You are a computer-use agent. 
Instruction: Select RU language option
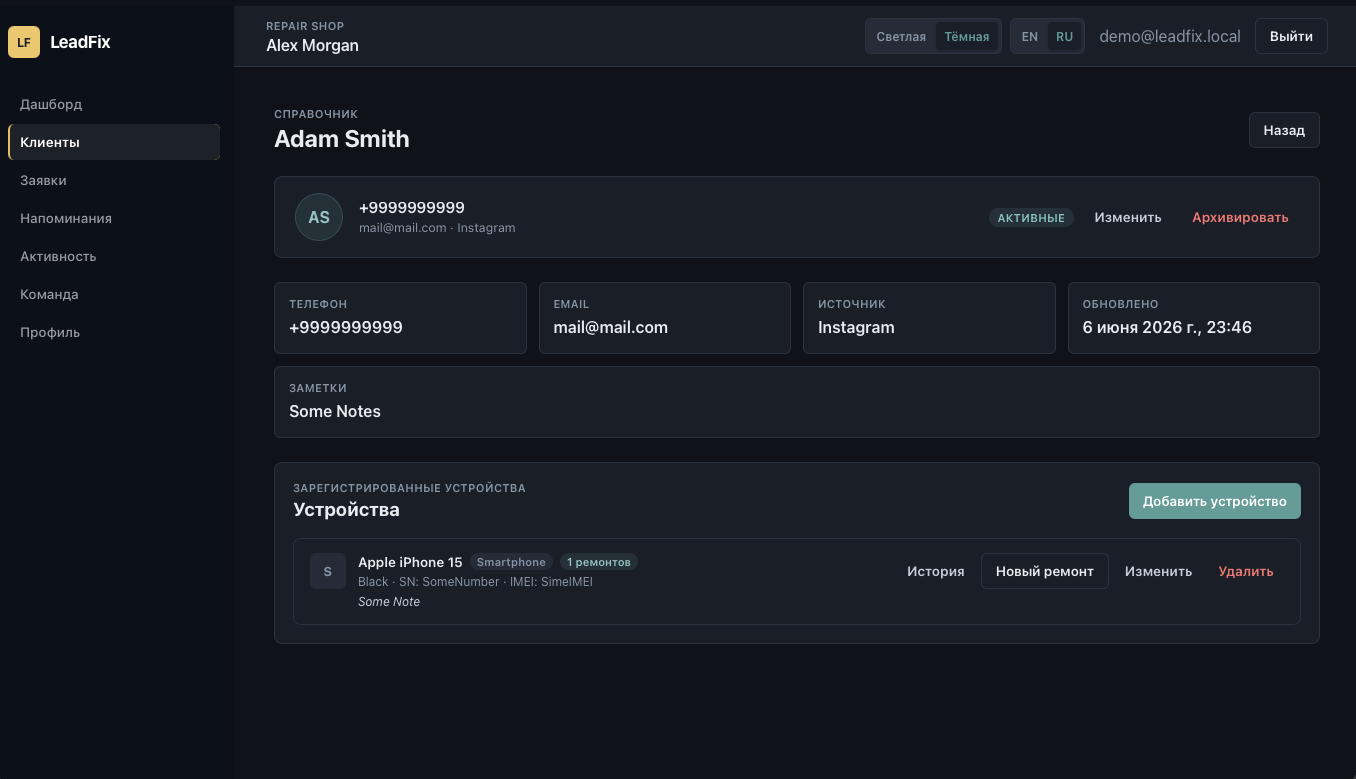1064,36
